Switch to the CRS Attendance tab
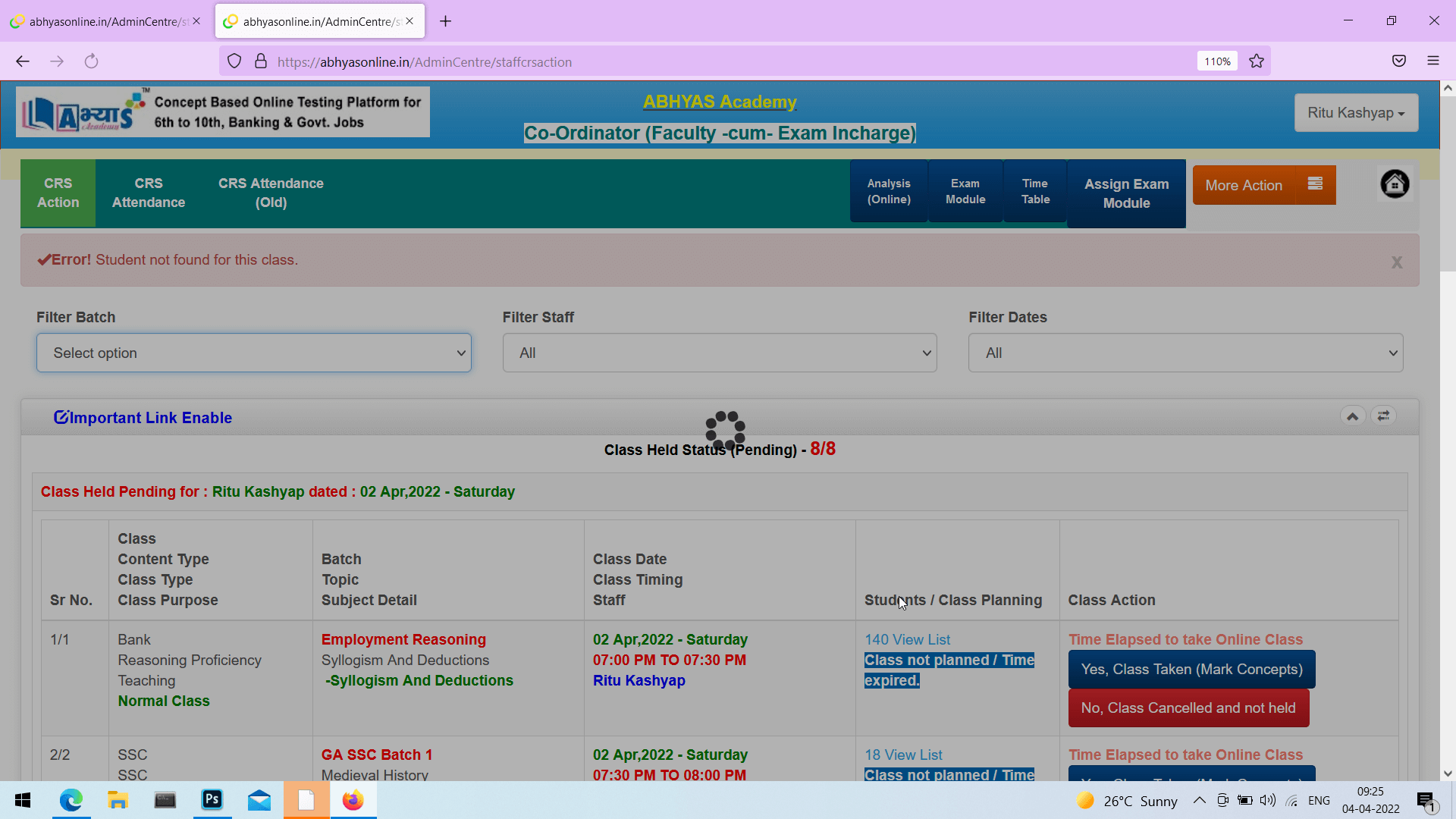Screen dimensions: 1456x819 (x=149, y=193)
